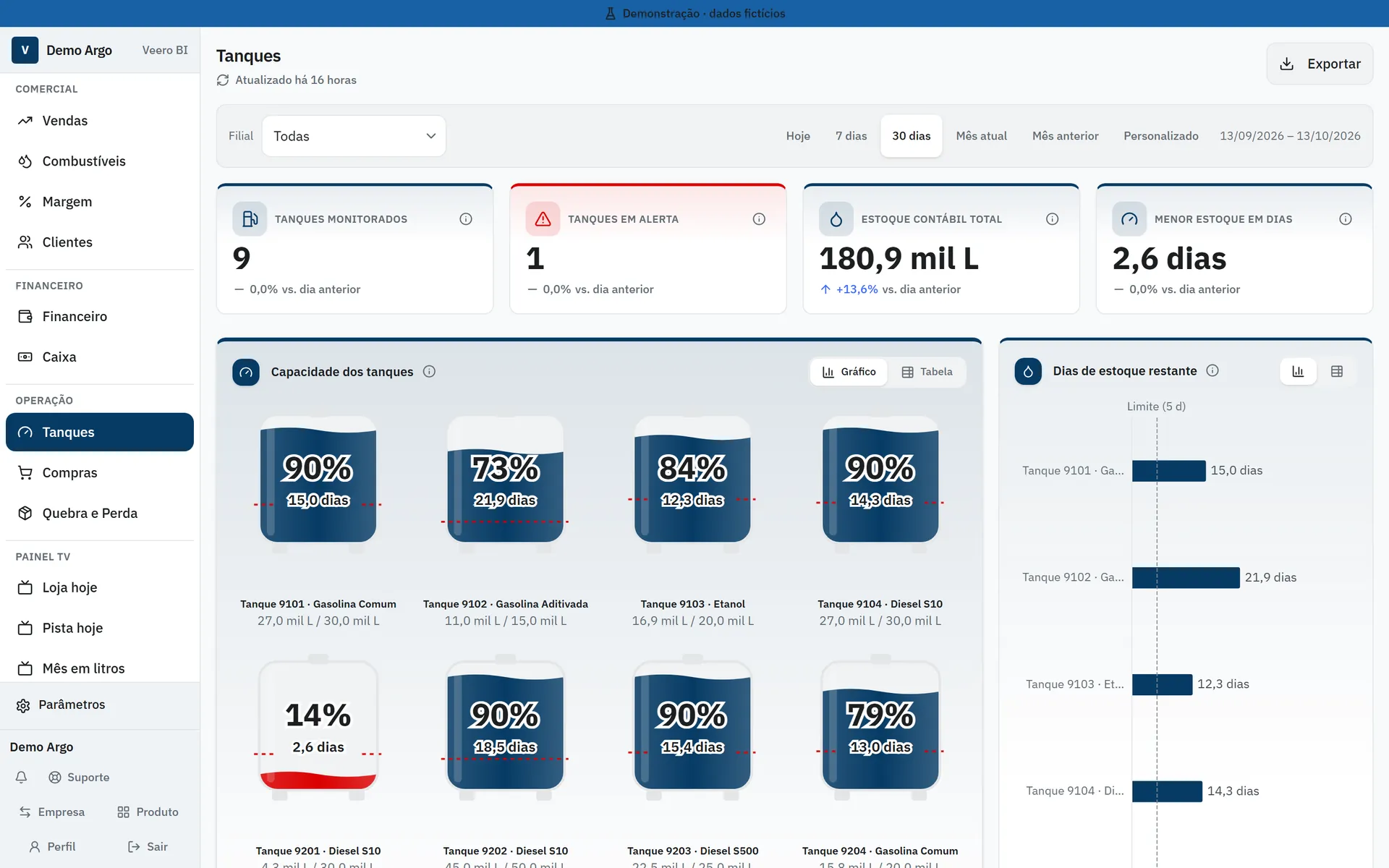Click the gauge icon on Menor Estoque em Dias
The width and height of the screenshot is (1389, 868).
point(1129,219)
